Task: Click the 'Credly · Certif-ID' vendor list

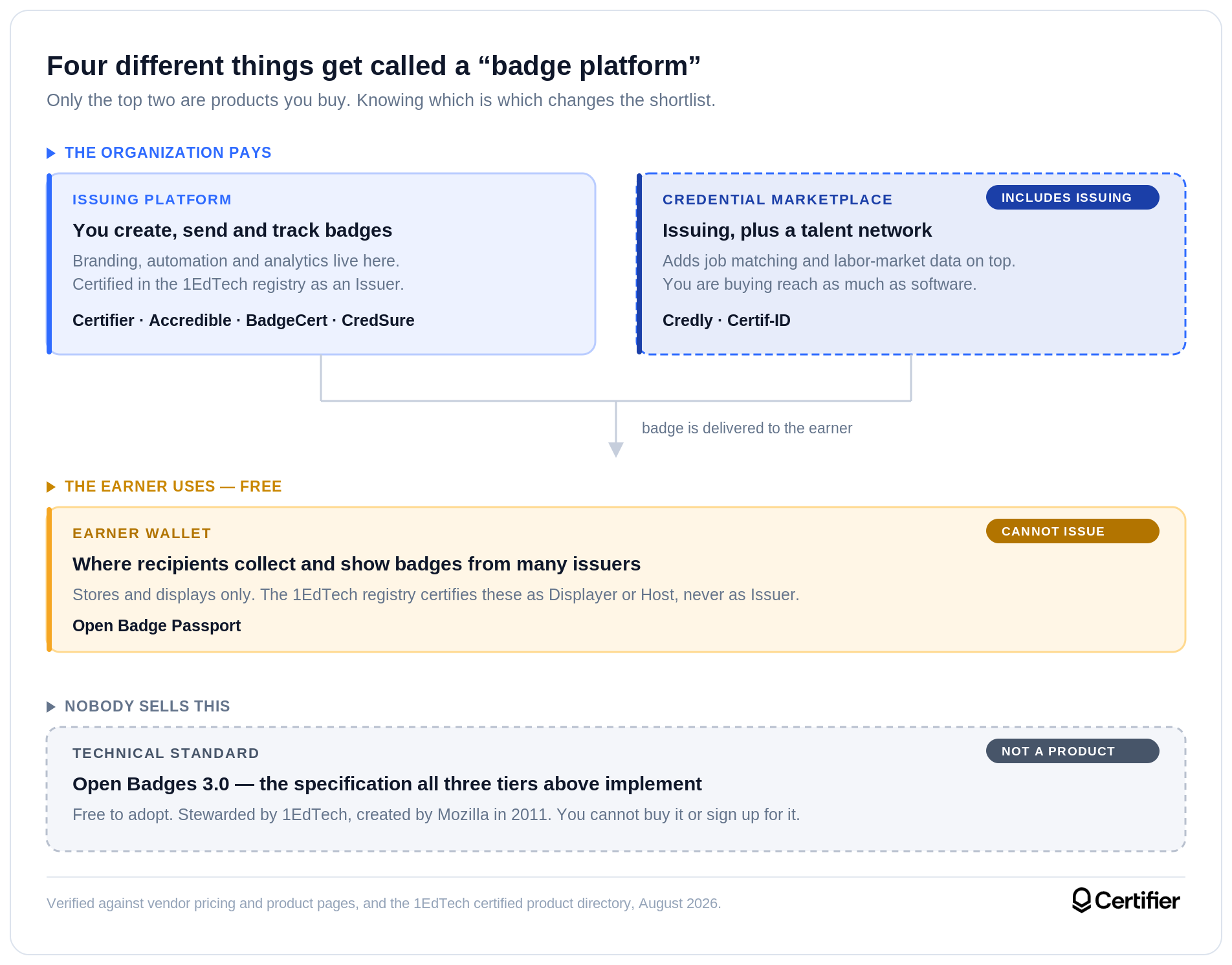Action: (727, 320)
